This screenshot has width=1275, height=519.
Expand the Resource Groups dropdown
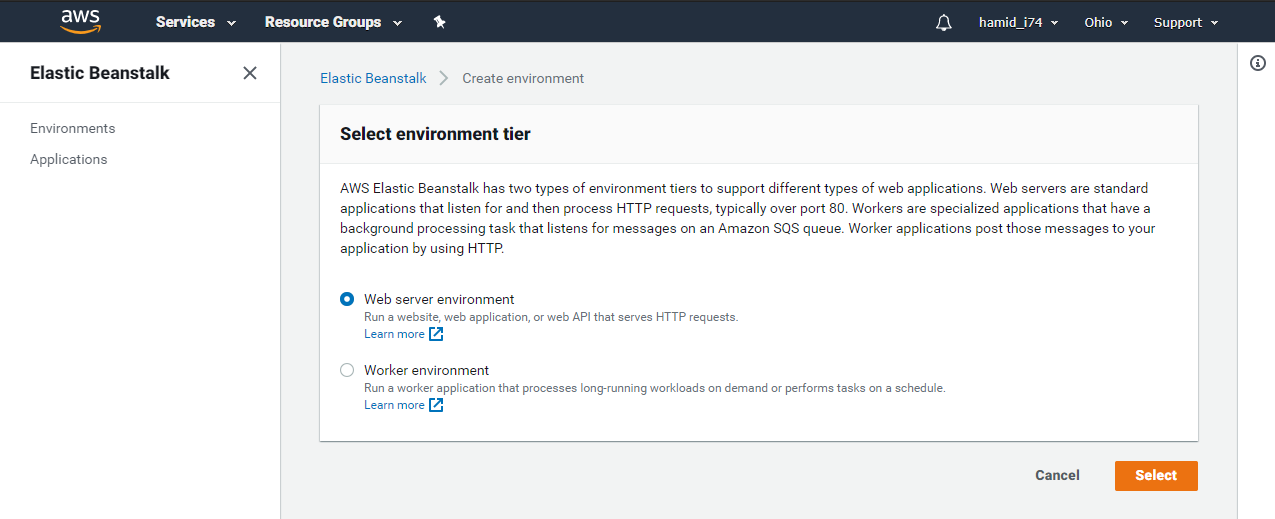coord(333,22)
